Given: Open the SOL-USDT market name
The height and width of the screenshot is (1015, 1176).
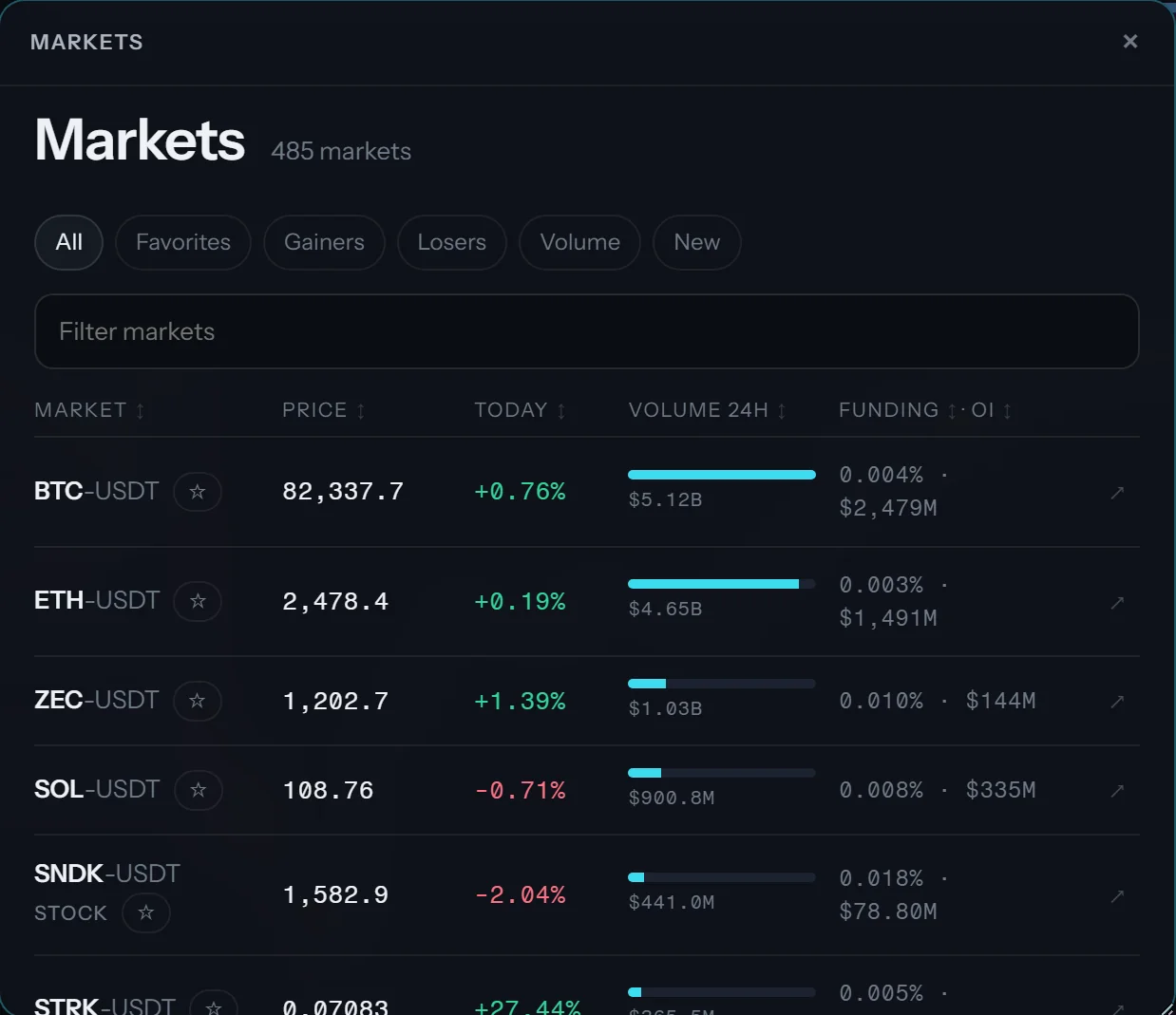Looking at the screenshot, I should pyautogui.click(x=97, y=789).
